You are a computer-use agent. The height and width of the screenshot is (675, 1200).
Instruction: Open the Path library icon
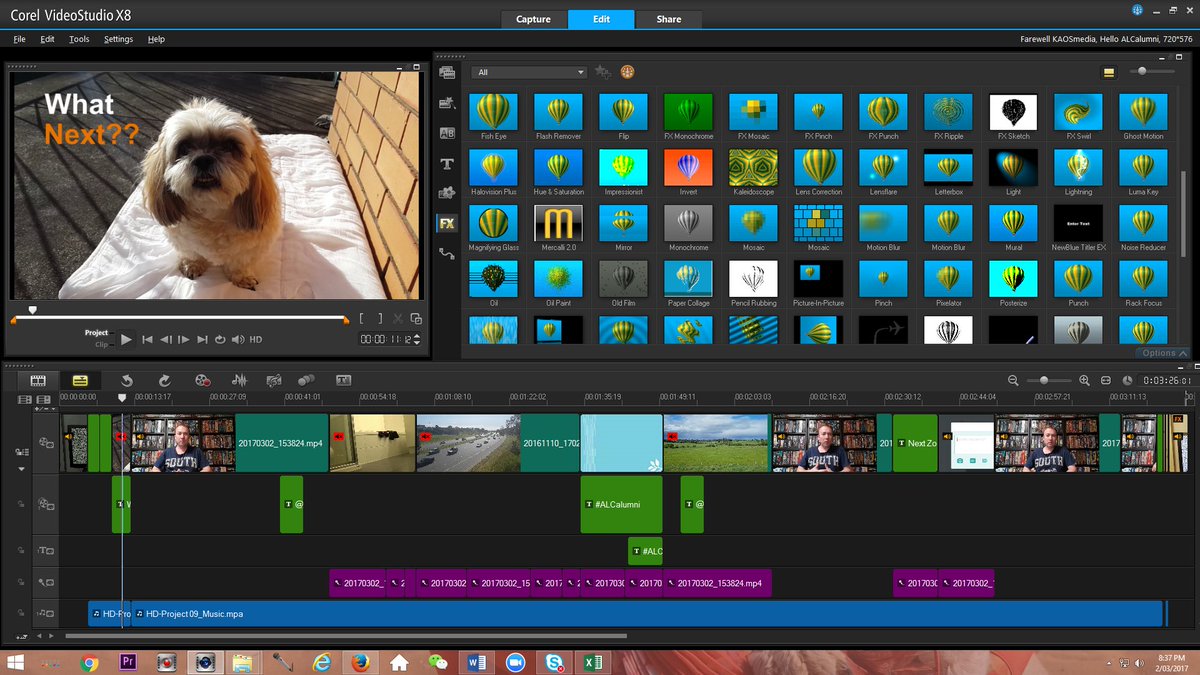[x=447, y=254]
